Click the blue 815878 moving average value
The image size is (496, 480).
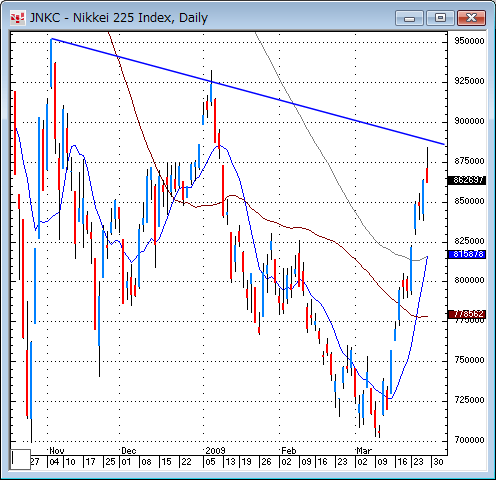[468, 254]
